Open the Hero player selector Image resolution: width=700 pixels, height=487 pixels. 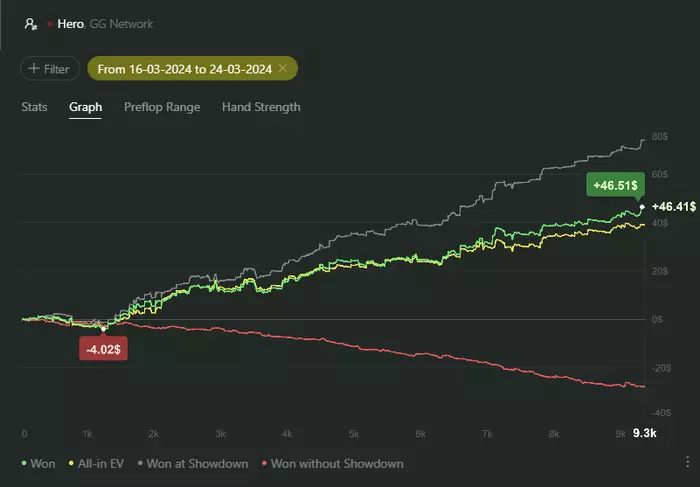coord(71,23)
